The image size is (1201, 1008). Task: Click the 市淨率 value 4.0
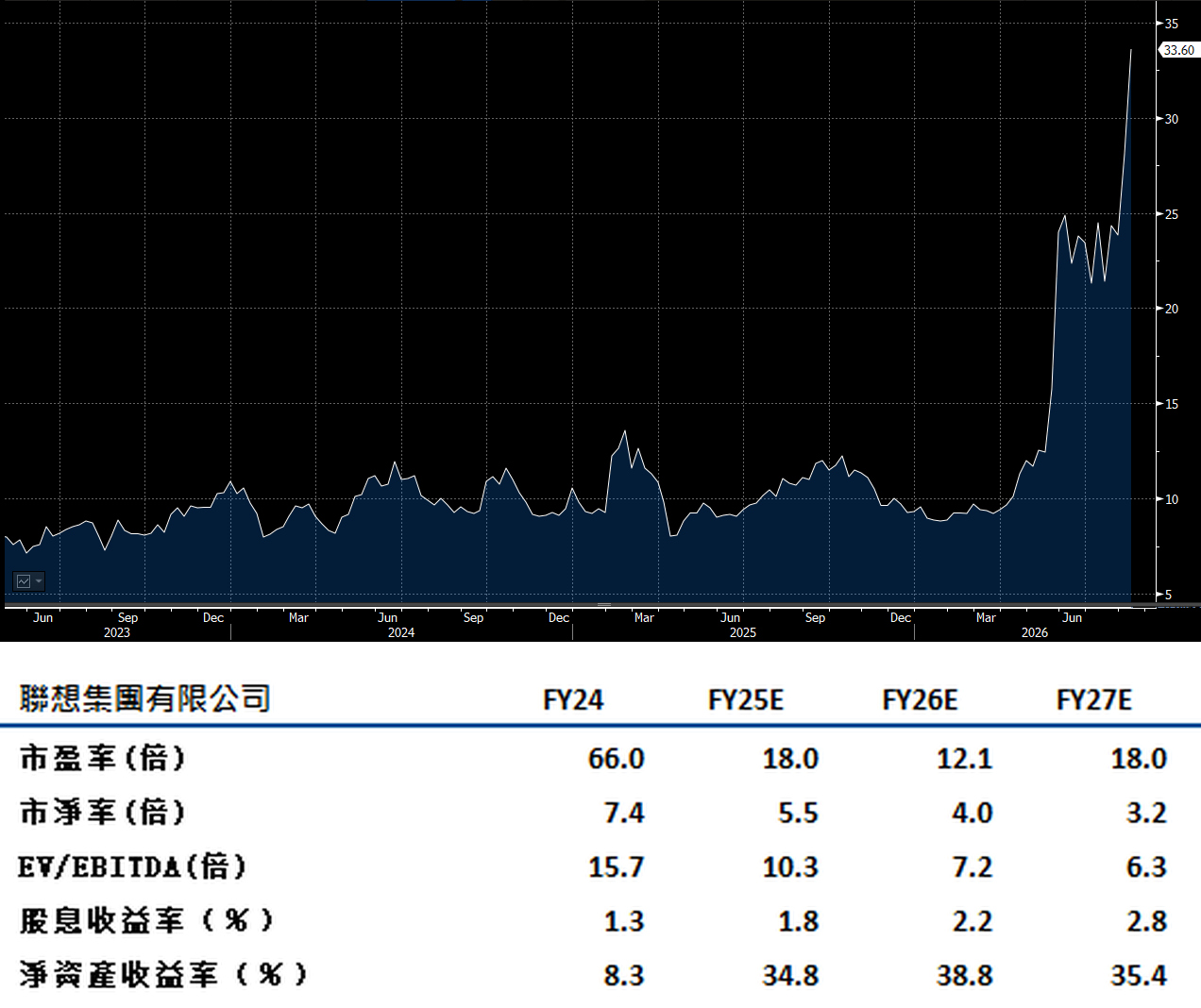(x=973, y=813)
